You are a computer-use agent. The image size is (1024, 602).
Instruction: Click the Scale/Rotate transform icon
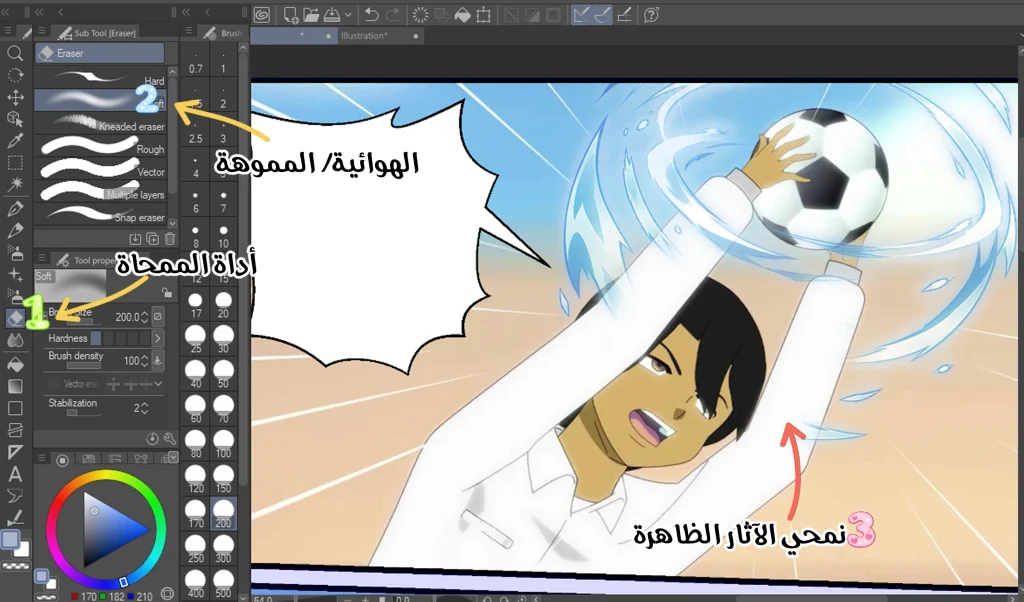(483, 14)
